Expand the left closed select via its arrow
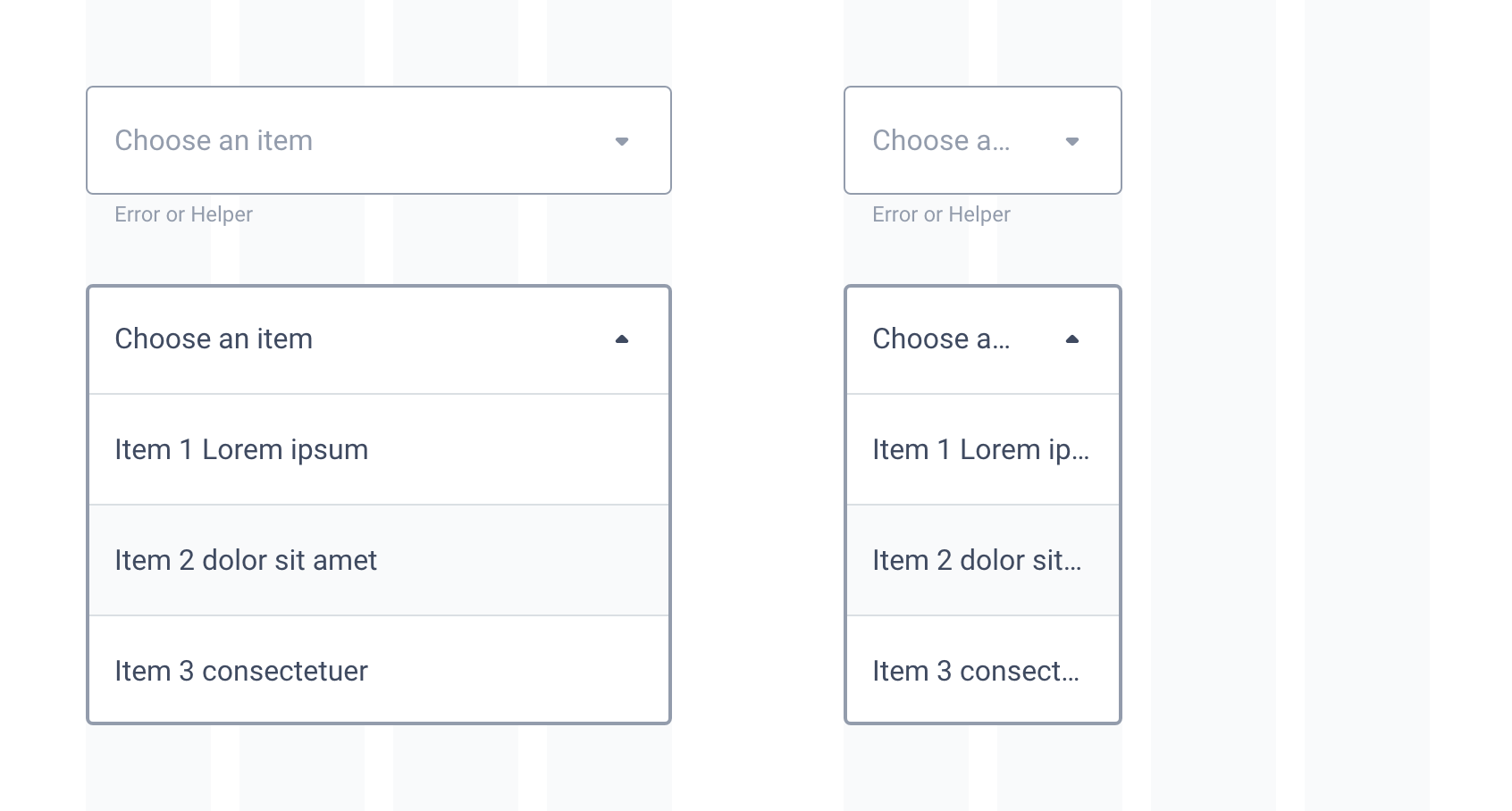 (x=623, y=140)
